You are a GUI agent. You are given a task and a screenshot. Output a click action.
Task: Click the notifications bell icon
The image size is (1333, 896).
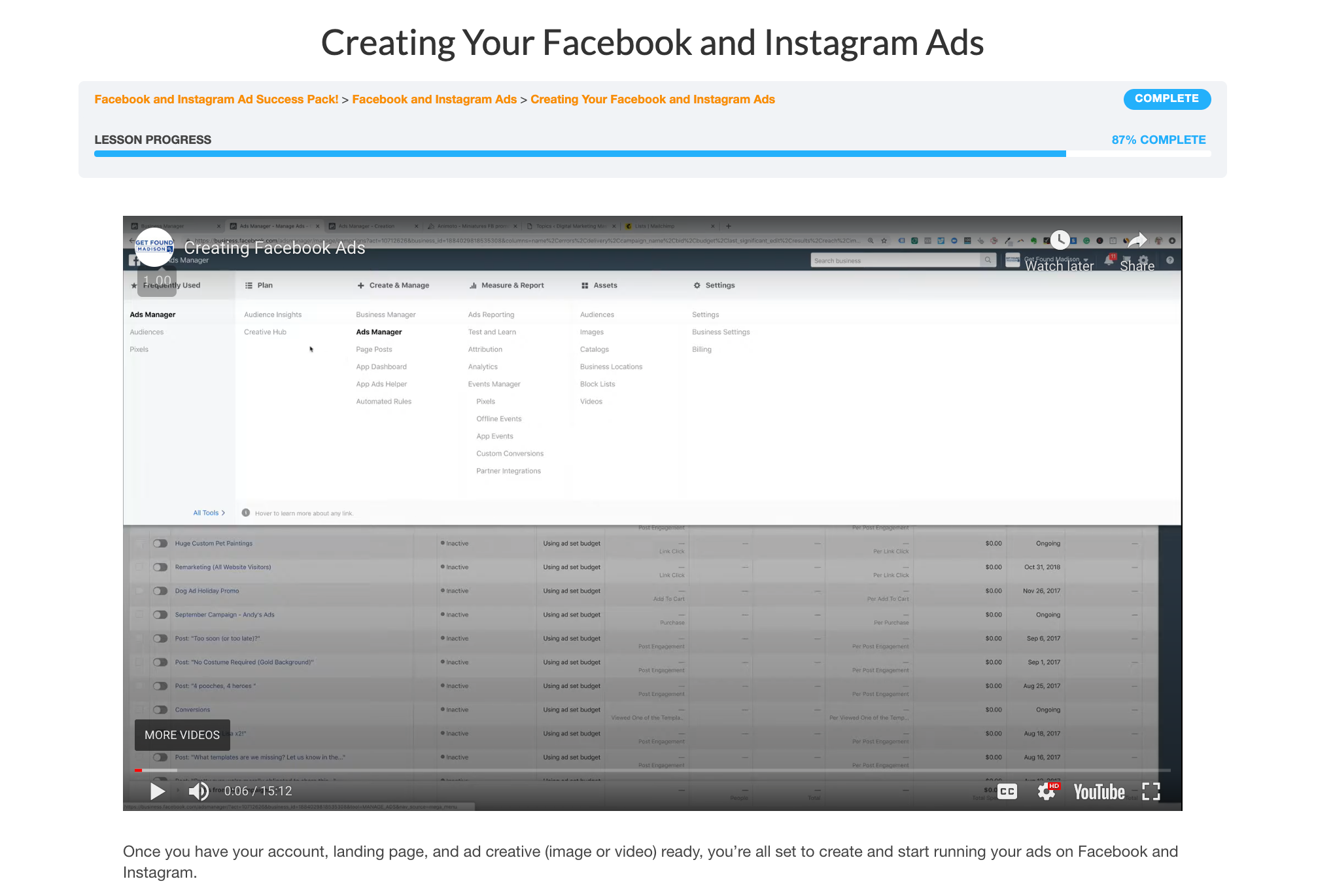[1109, 260]
